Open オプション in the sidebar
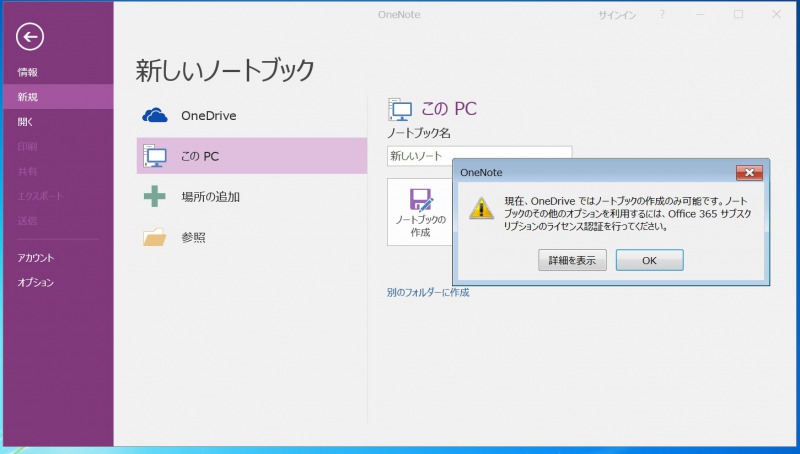The height and width of the screenshot is (454, 800). click(36, 282)
